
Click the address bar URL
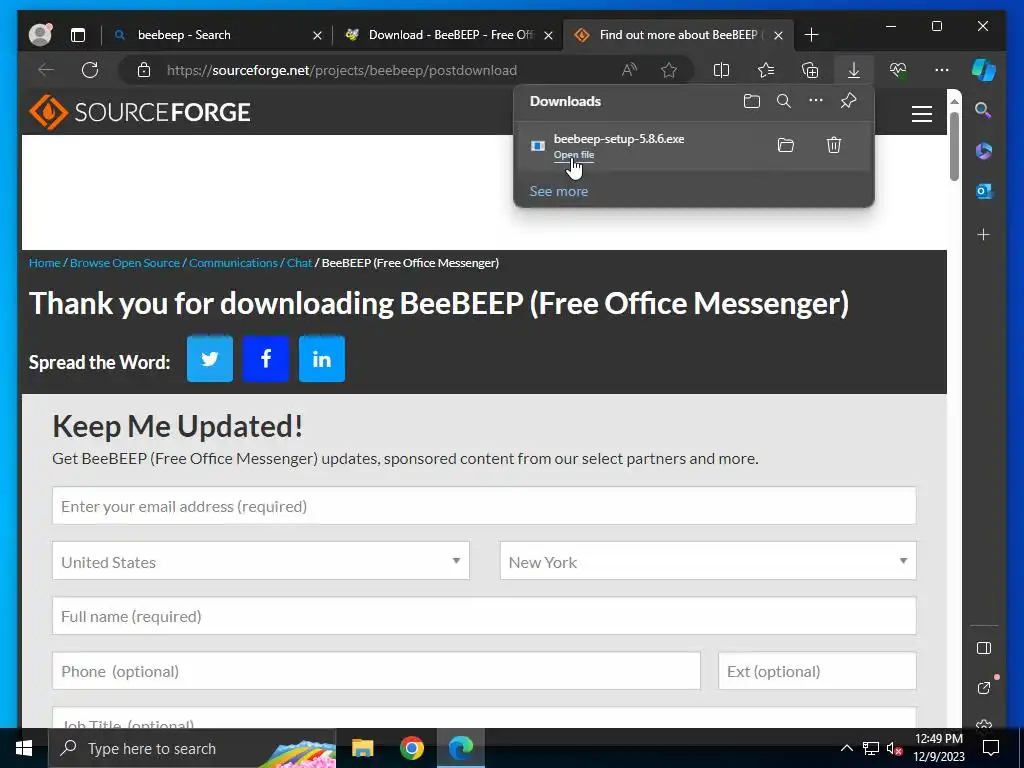click(342, 70)
